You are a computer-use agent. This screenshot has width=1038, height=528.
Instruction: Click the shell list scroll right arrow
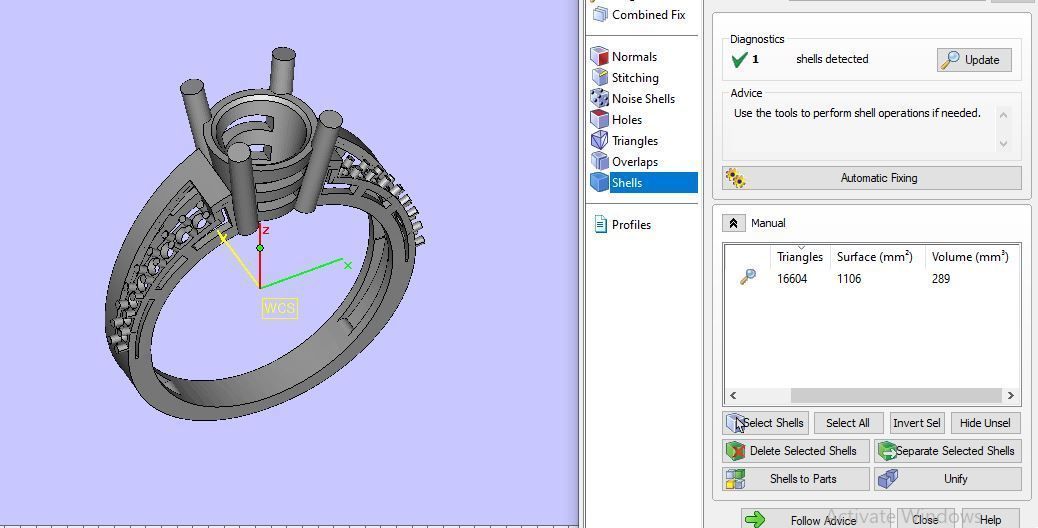[1010, 396]
